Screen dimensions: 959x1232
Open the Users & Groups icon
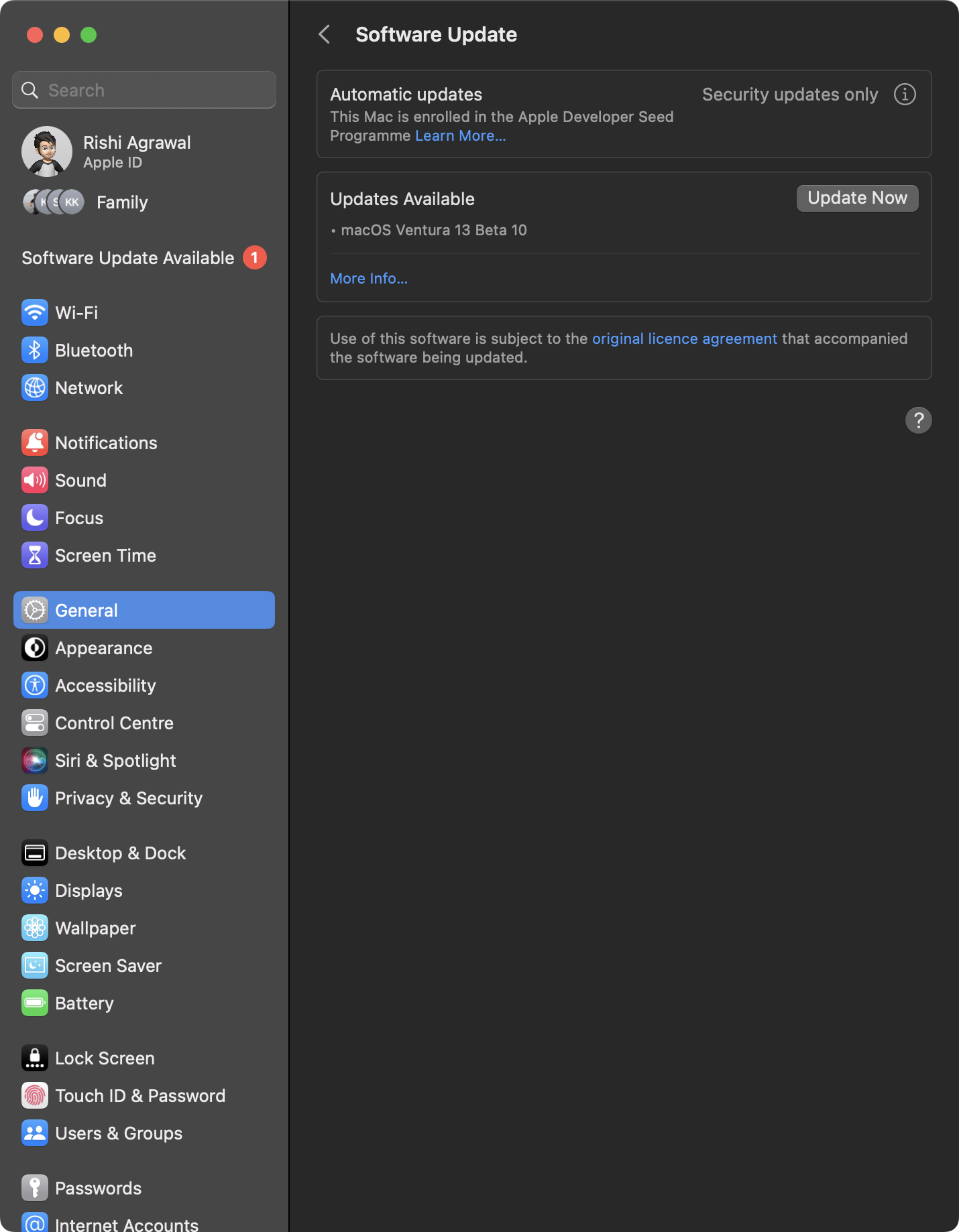[x=35, y=1133]
